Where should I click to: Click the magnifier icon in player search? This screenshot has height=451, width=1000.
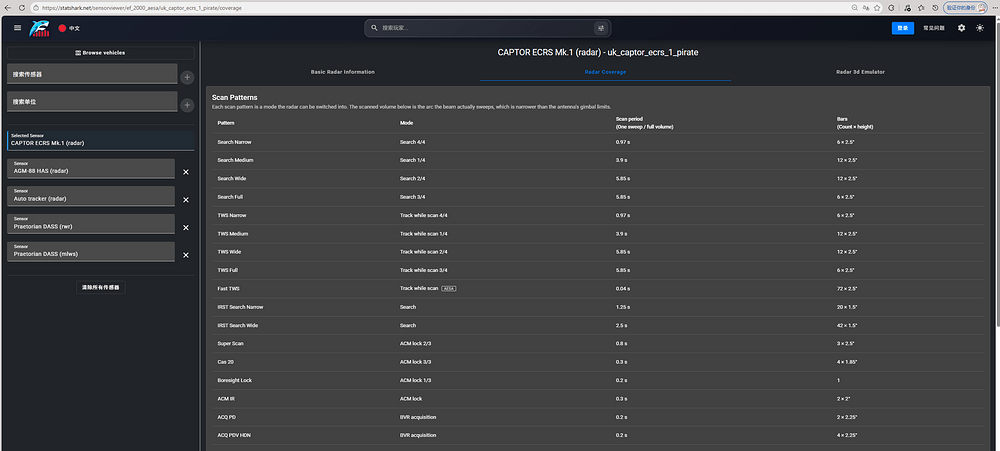coord(375,28)
